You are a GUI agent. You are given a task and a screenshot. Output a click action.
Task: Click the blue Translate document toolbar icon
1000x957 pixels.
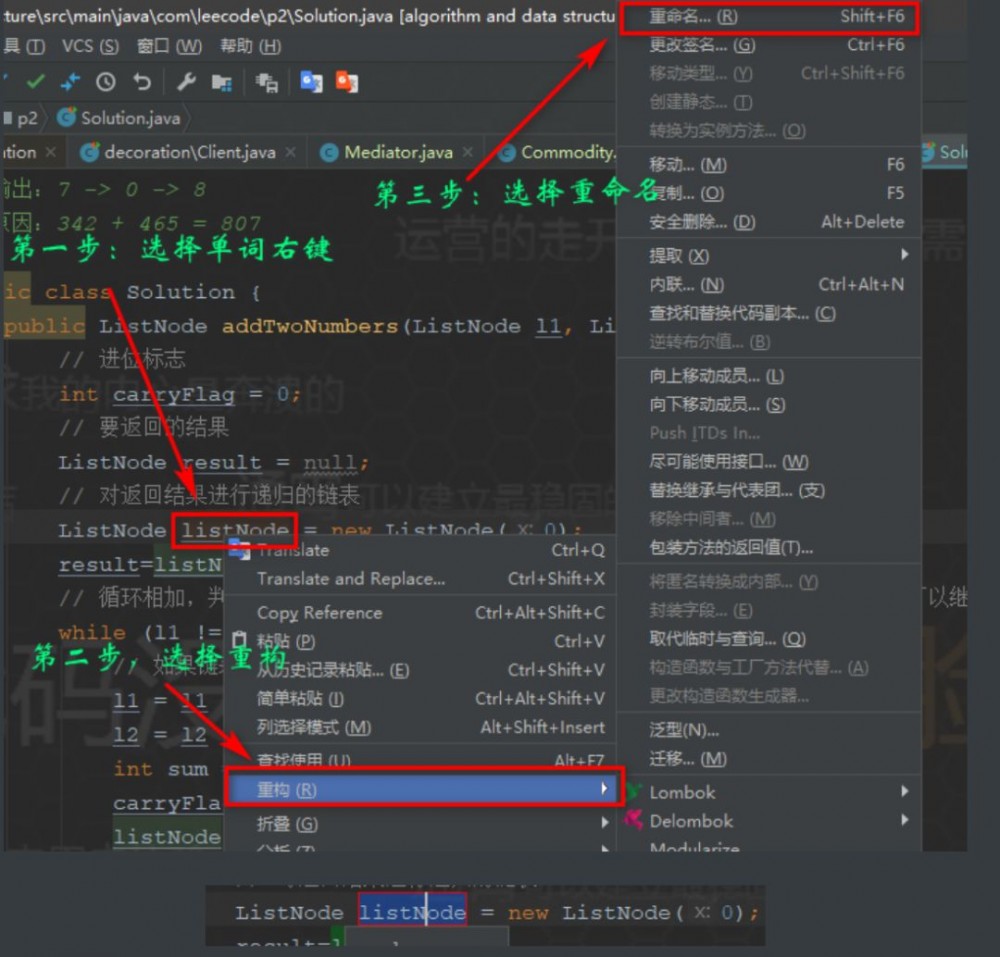309,83
